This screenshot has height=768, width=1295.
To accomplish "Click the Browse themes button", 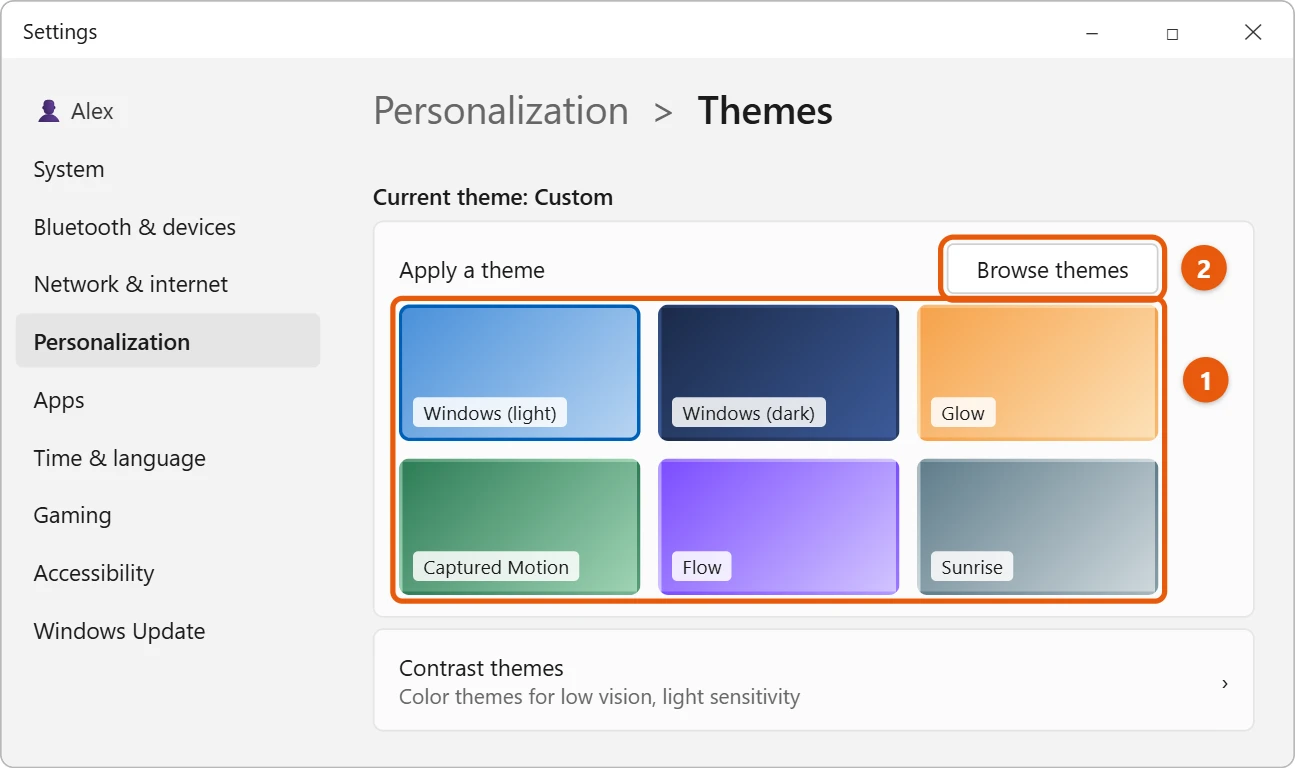I will 1052,270.
